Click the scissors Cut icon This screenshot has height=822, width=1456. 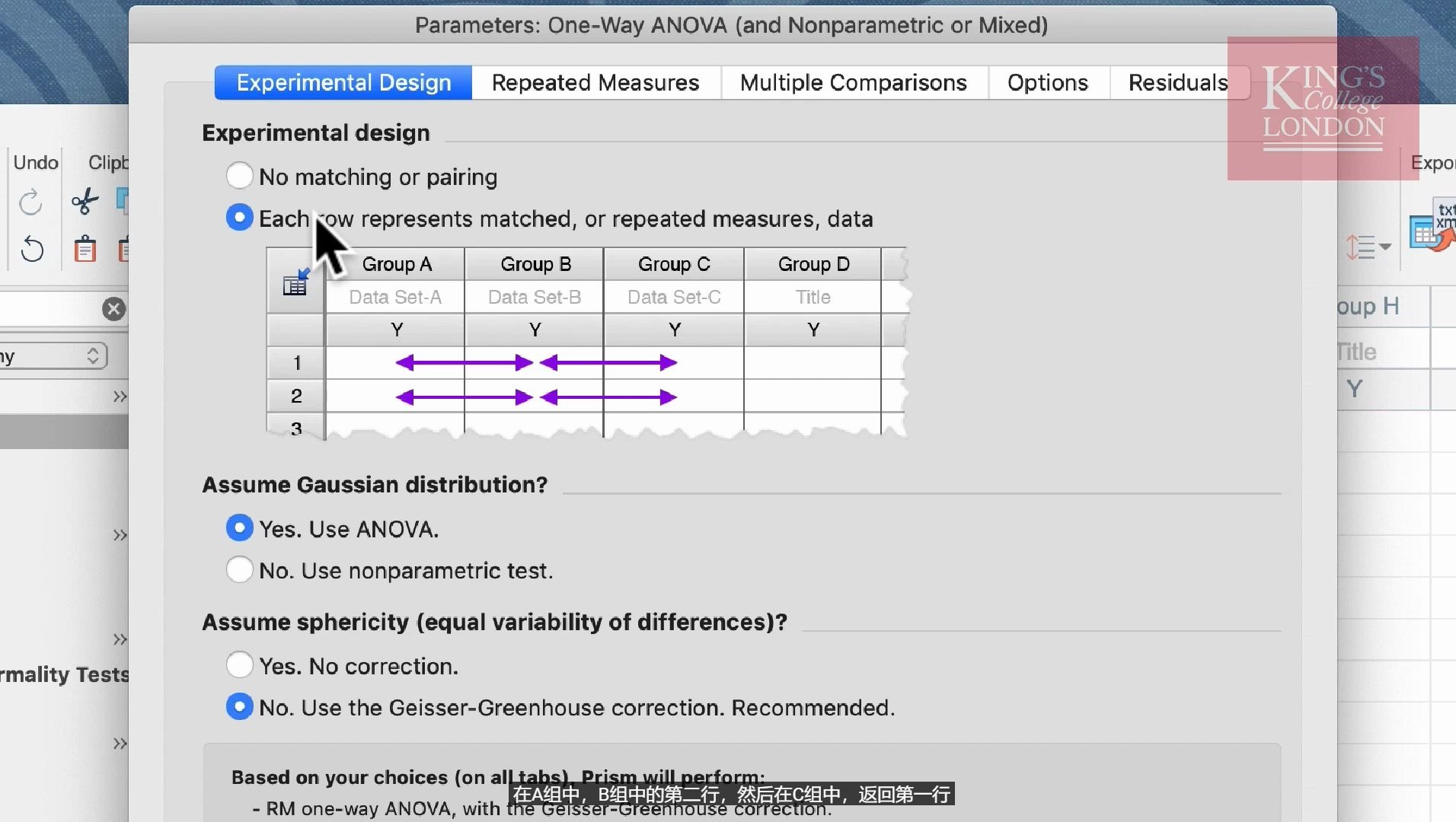click(85, 202)
